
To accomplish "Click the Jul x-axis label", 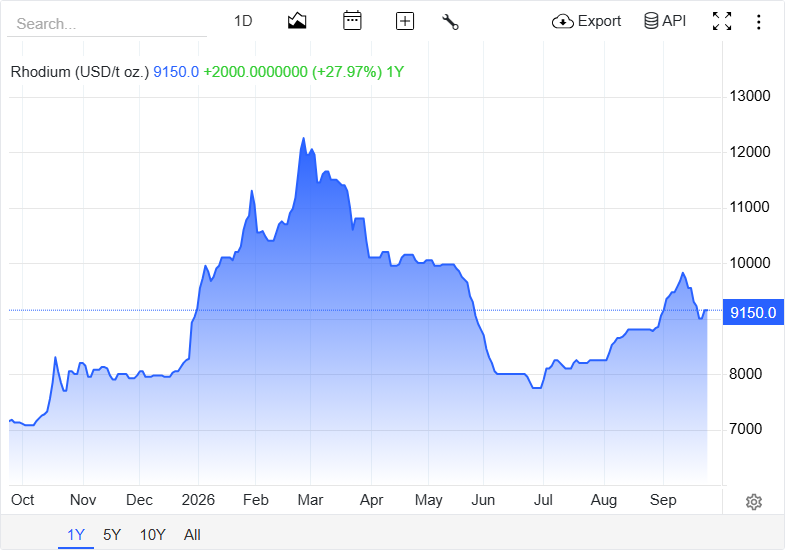I will tap(543, 500).
